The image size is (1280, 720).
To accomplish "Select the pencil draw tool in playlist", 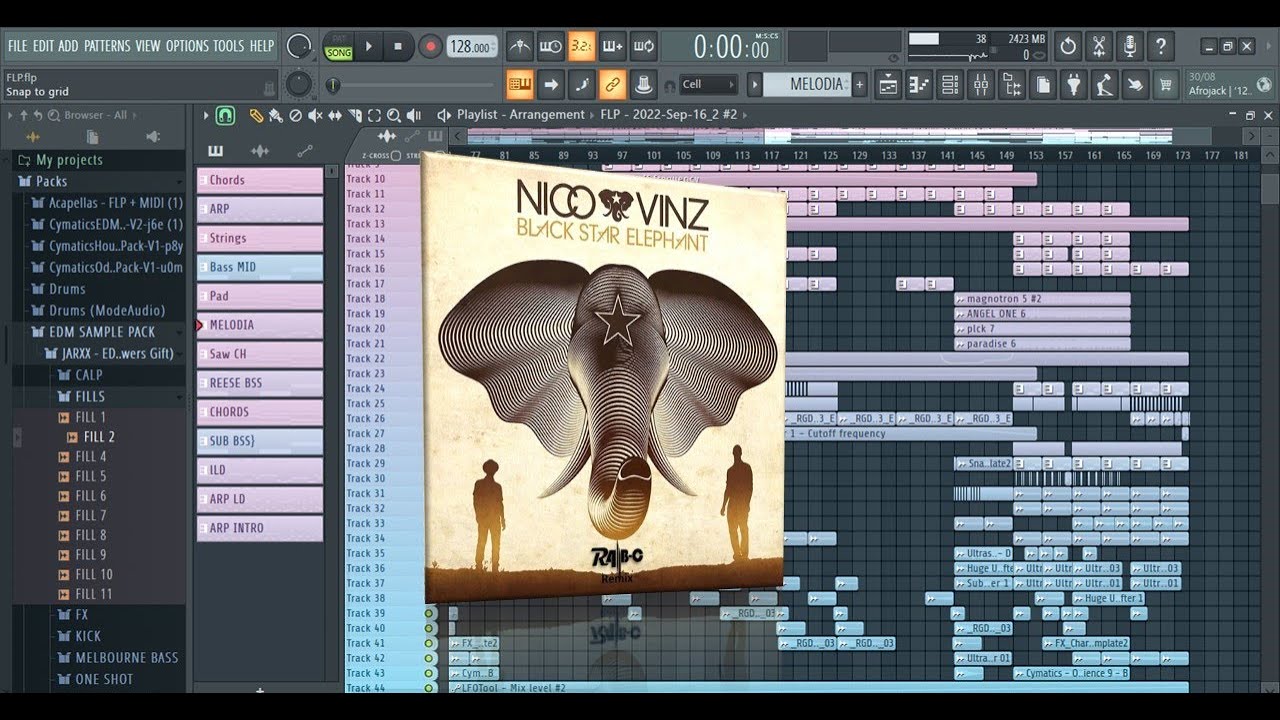I will [x=256, y=116].
